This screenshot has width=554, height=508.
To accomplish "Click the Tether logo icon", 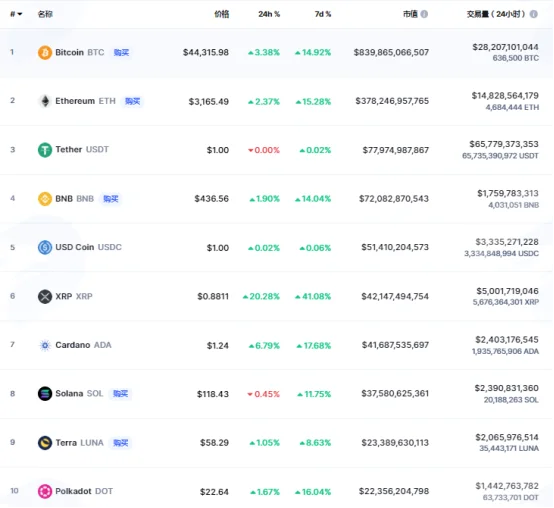I will pos(45,150).
